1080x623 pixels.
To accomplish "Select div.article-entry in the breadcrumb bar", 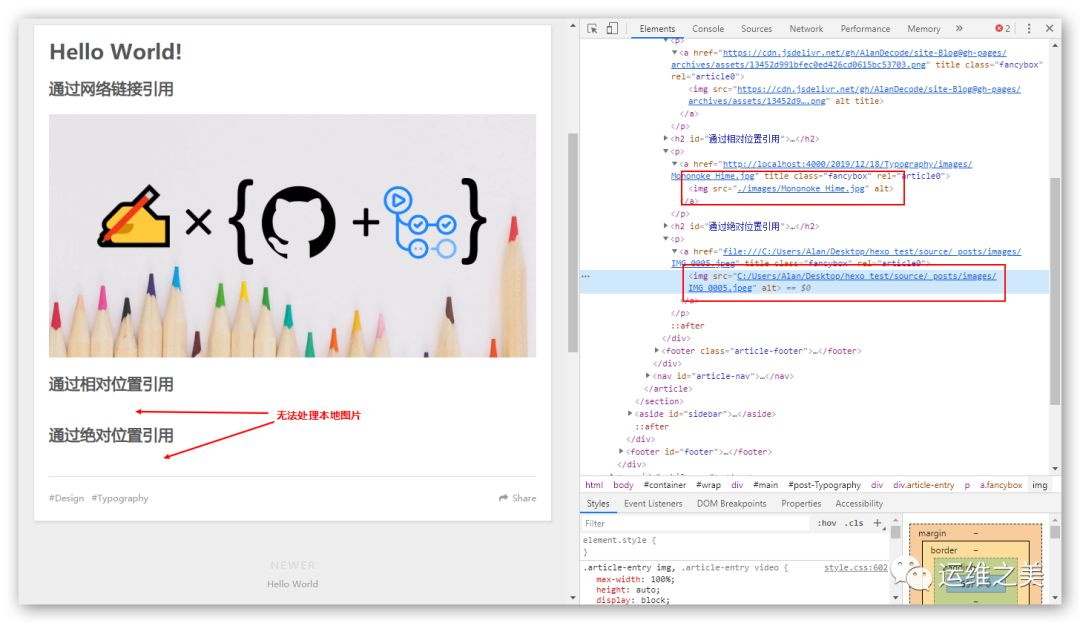I will tap(924, 485).
